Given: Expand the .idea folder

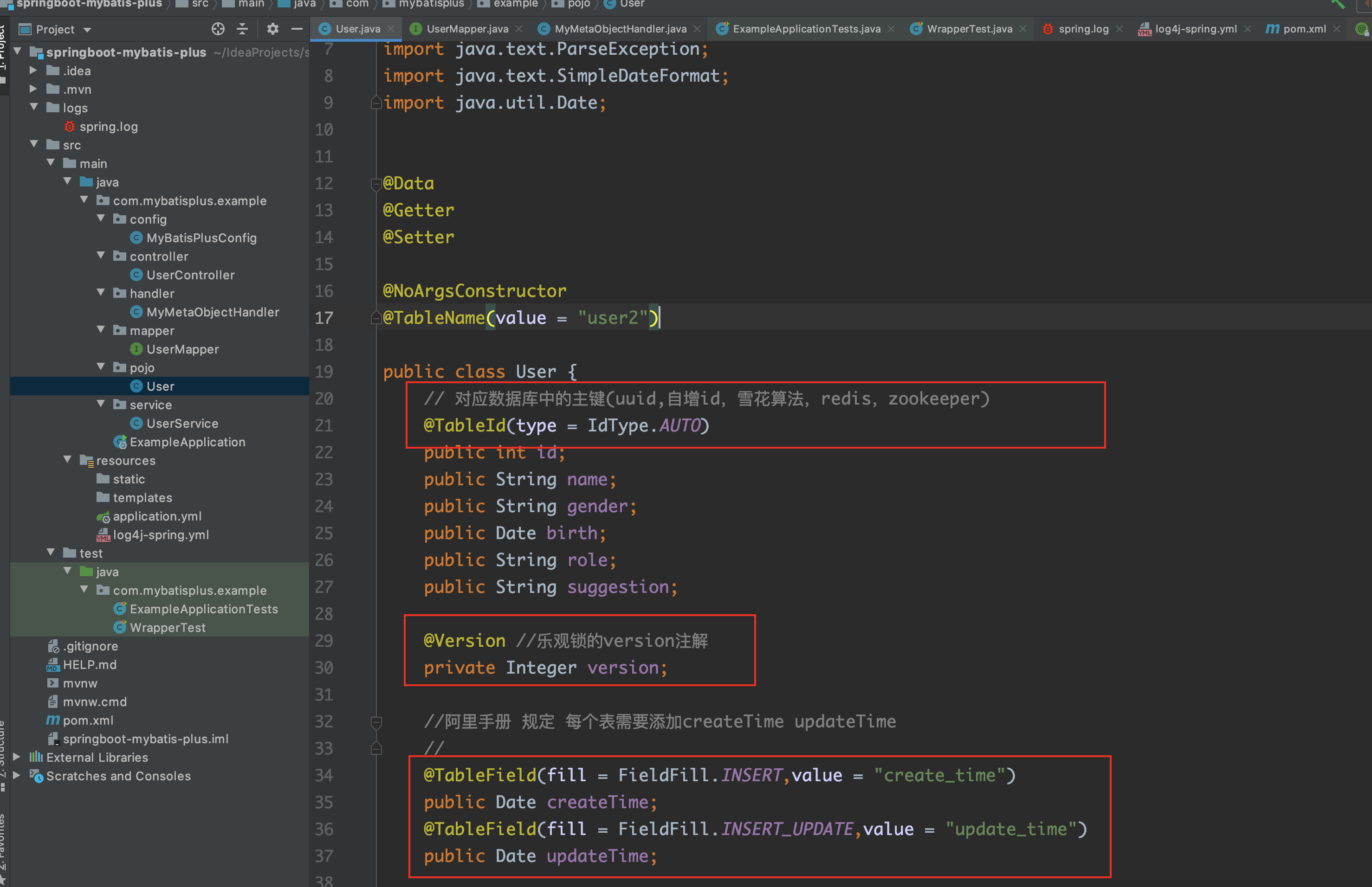Looking at the screenshot, I should click(x=33, y=71).
